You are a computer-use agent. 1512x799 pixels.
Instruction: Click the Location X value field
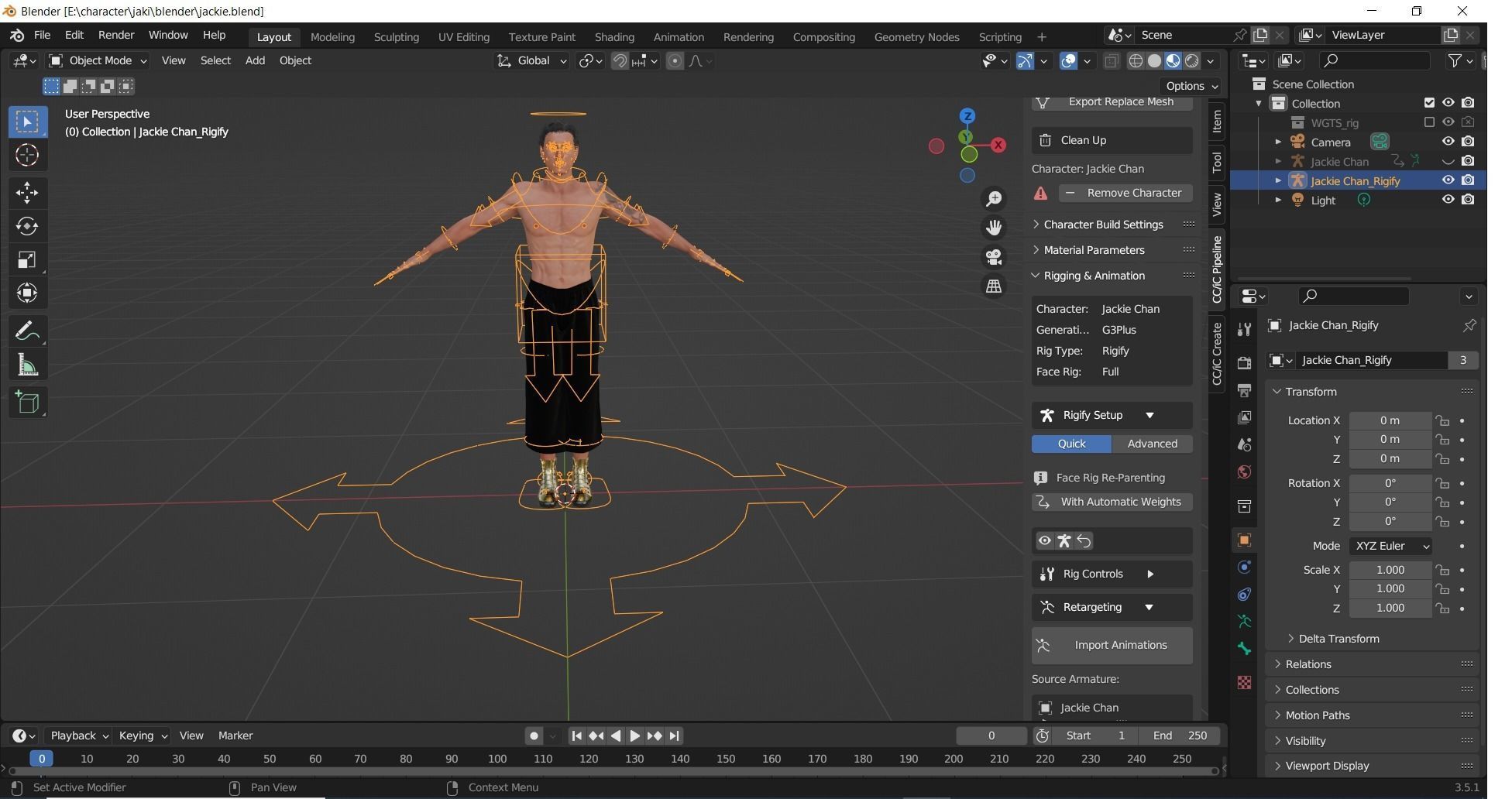click(x=1390, y=420)
